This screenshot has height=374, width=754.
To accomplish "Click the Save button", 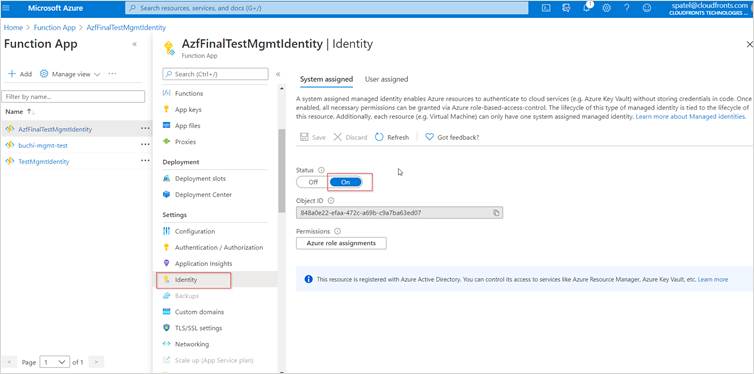I will 313,137.
